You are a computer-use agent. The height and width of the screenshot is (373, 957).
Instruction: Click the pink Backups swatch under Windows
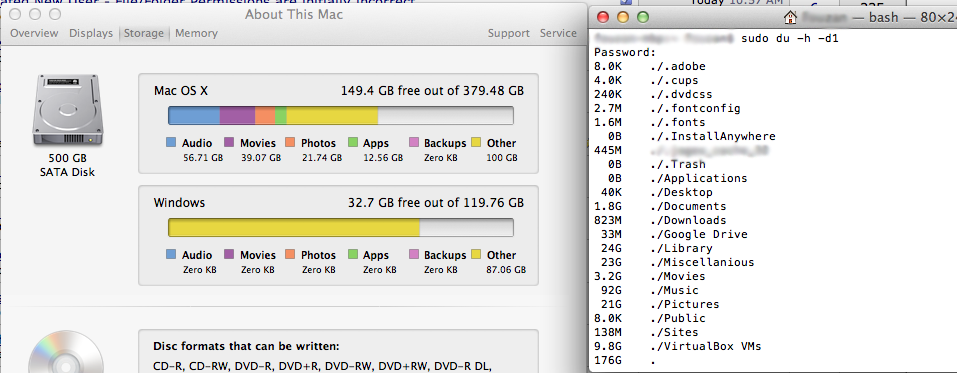click(x=414, y=255)
